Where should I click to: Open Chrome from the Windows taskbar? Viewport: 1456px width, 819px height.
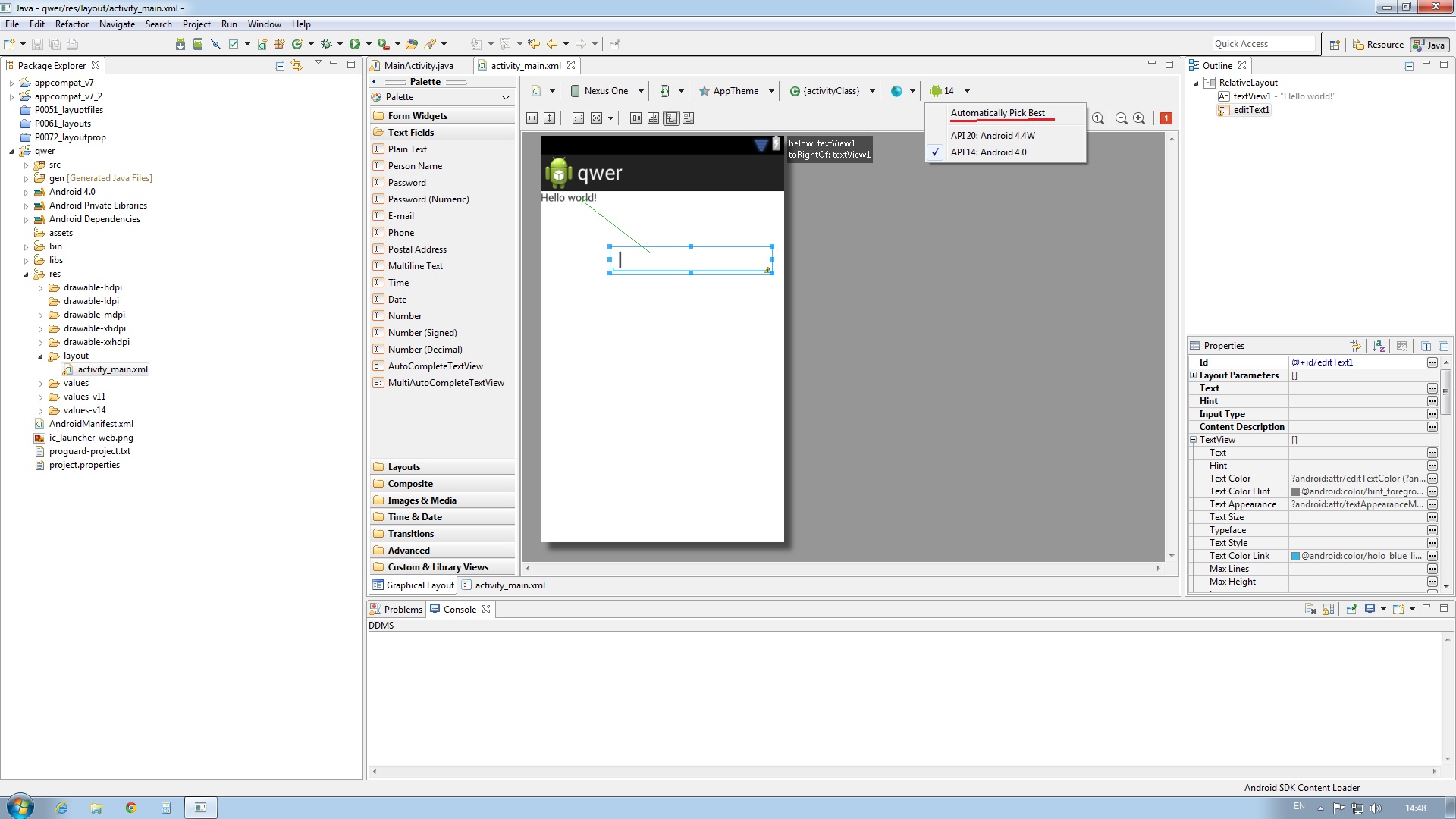(x=131, y=808)
